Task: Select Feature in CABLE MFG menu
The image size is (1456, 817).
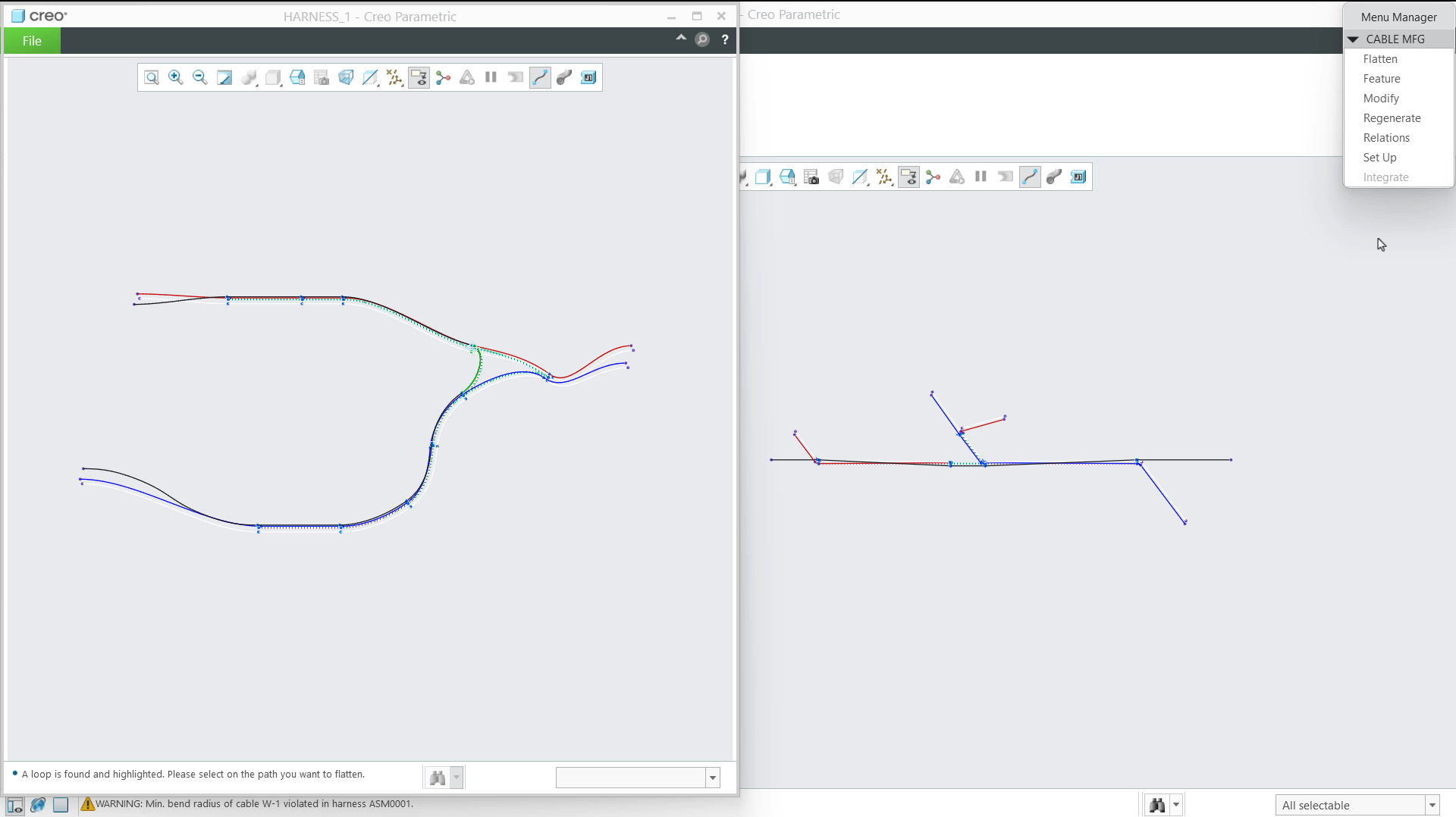Action: pyautogui.click(x=1382, y=79)
